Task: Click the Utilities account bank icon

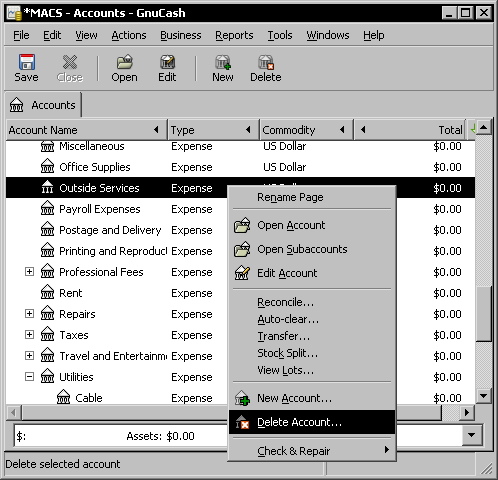Action: point(47,377)
